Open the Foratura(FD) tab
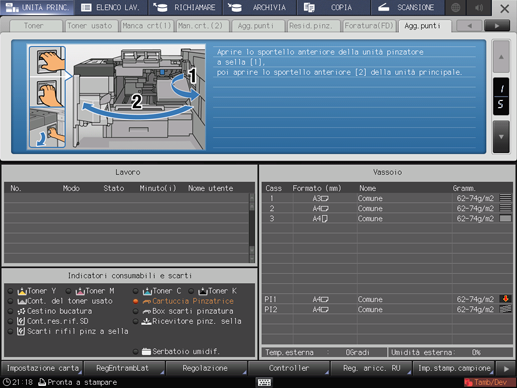 369,26
